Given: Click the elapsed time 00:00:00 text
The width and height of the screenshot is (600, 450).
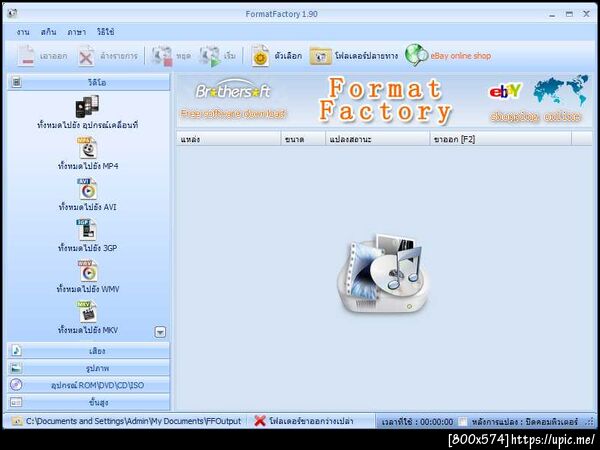Looking at the screenshot, I should [x=417, y=422].
